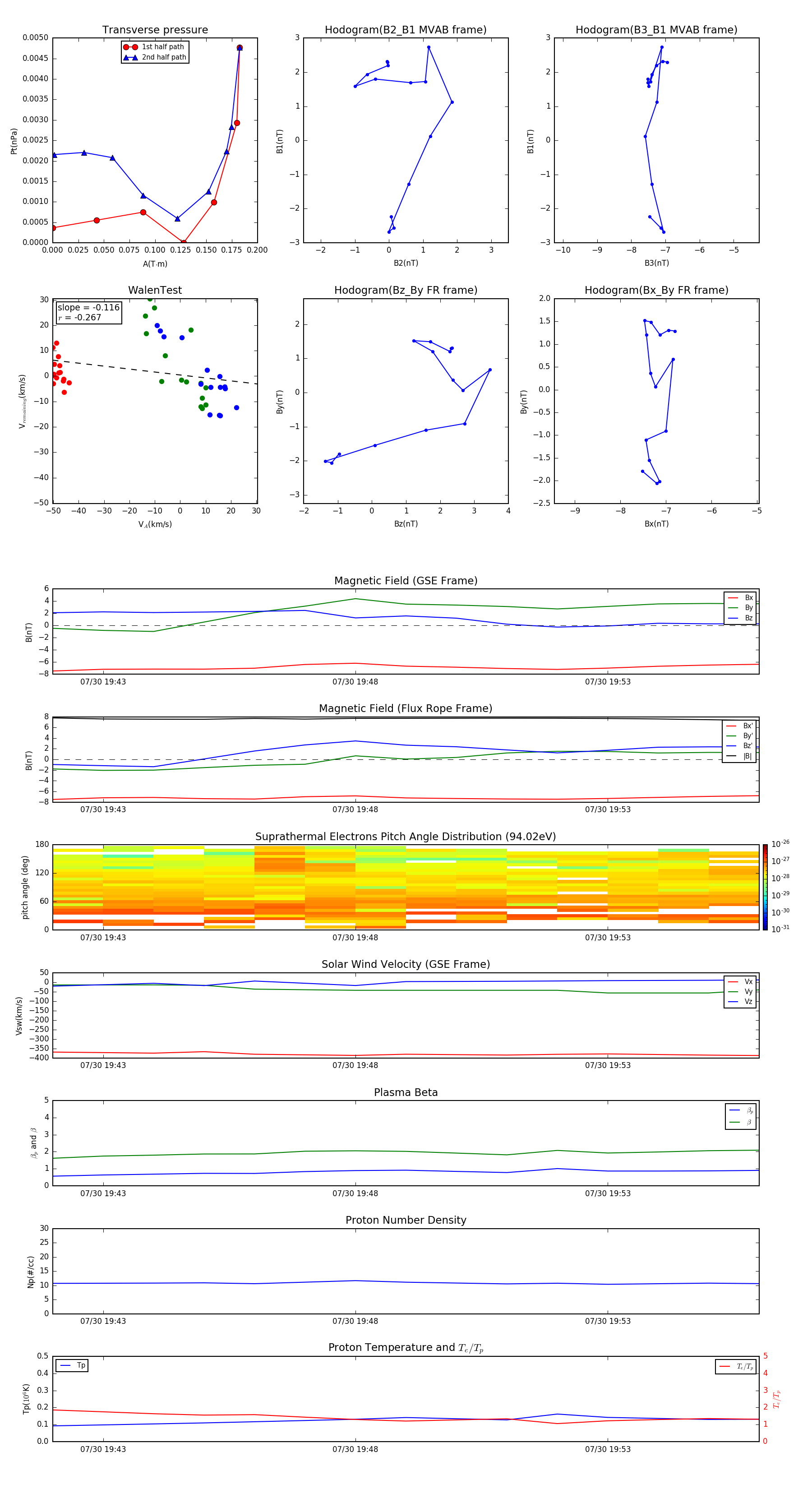This screenshot has height=1489, width=812.
Task: Click the 'Hodogram(B2_B1 MVAB frame)' title
Action: pos(406,30)
